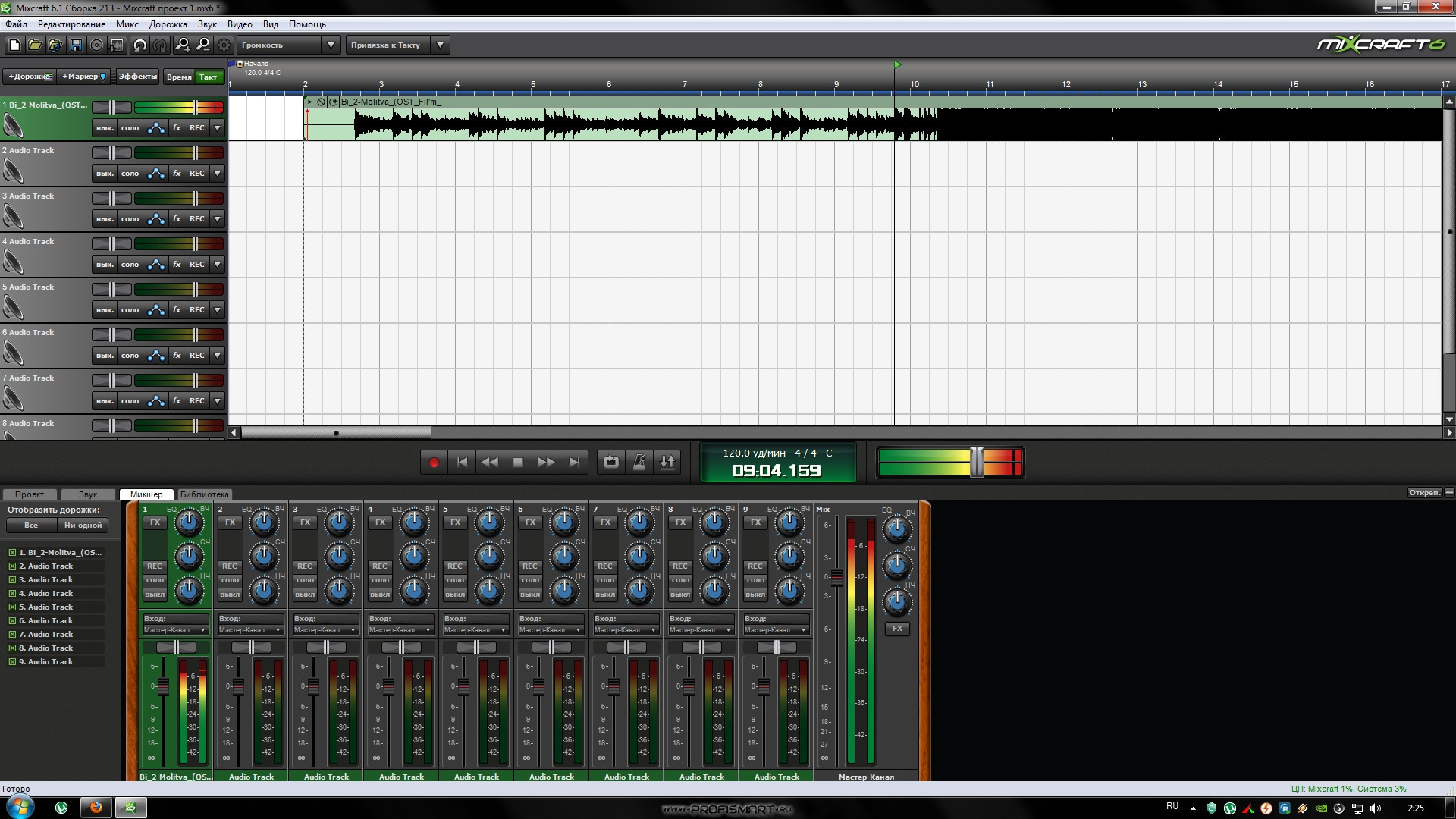1456x819 pixels.
Task: Zoom out with the magnifier minus icon
Action: [x=203, y=45]
